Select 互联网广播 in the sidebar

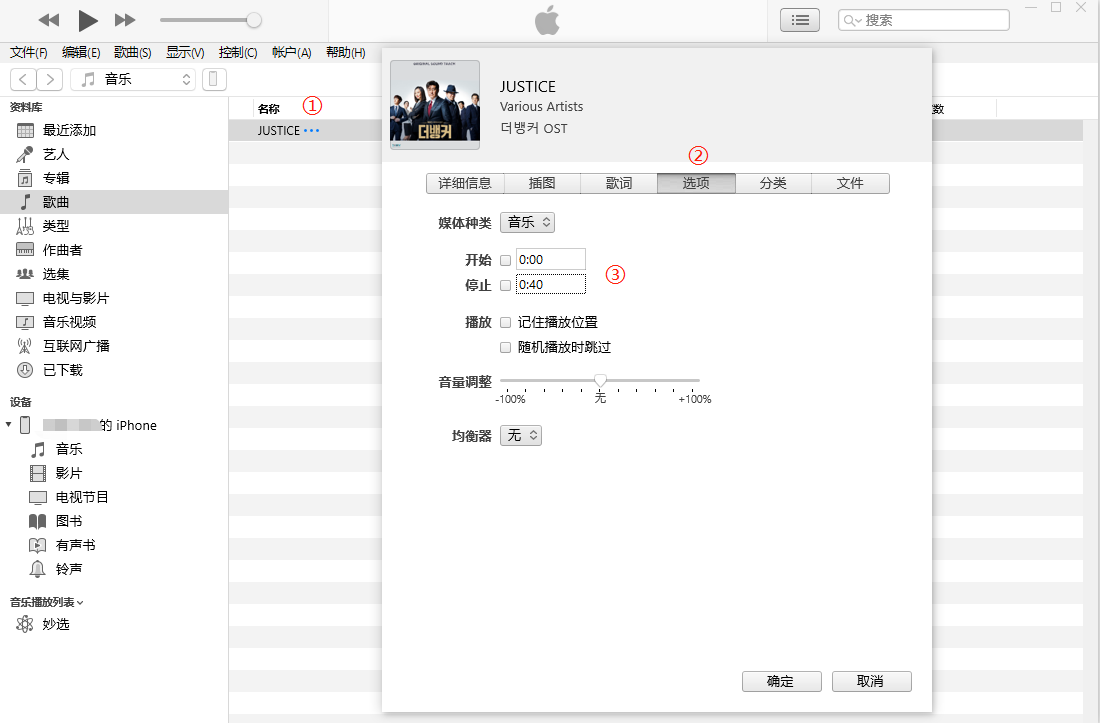(76, 346)
